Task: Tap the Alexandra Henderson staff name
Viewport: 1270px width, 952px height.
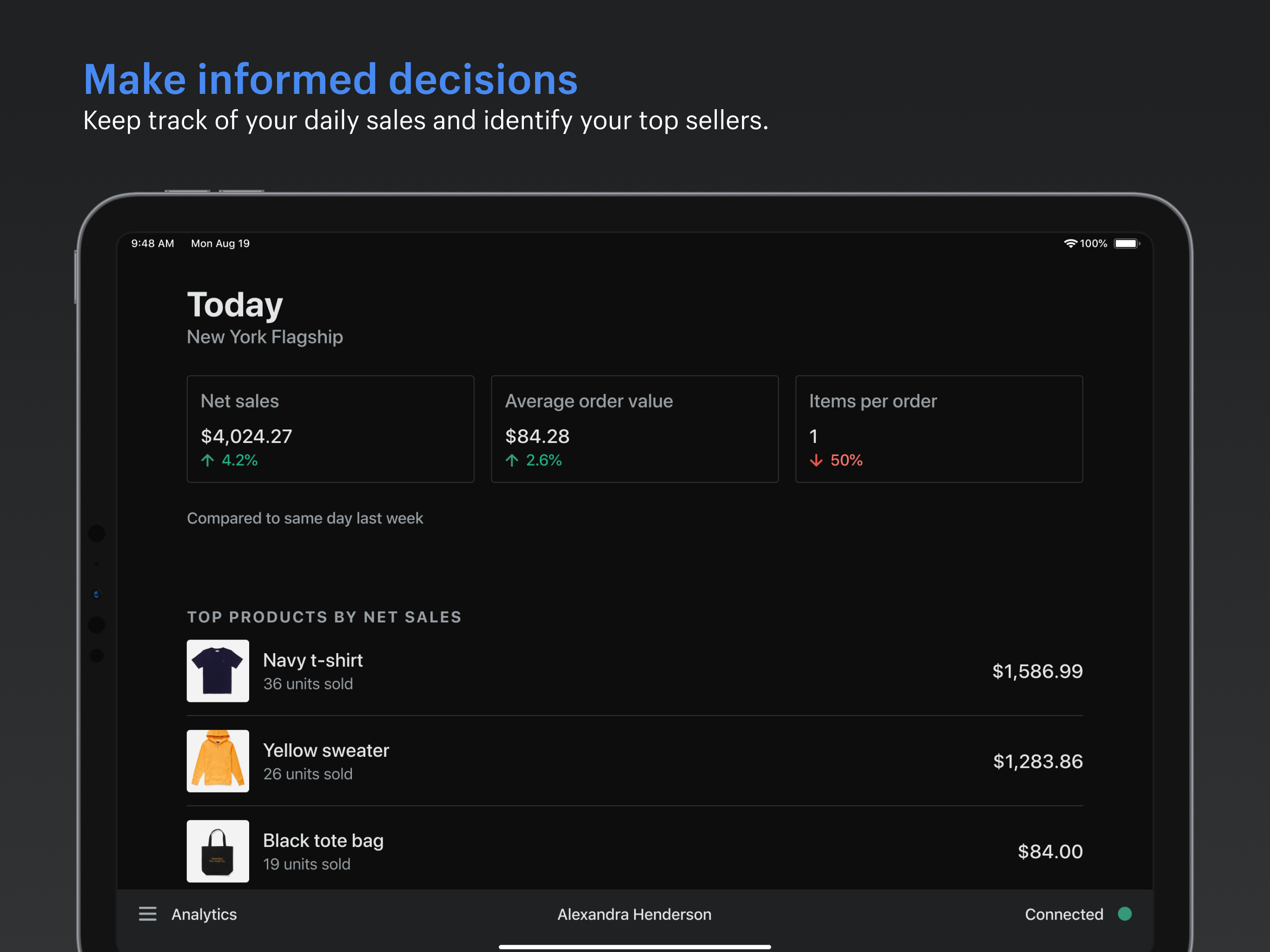Action: point(634,914)
